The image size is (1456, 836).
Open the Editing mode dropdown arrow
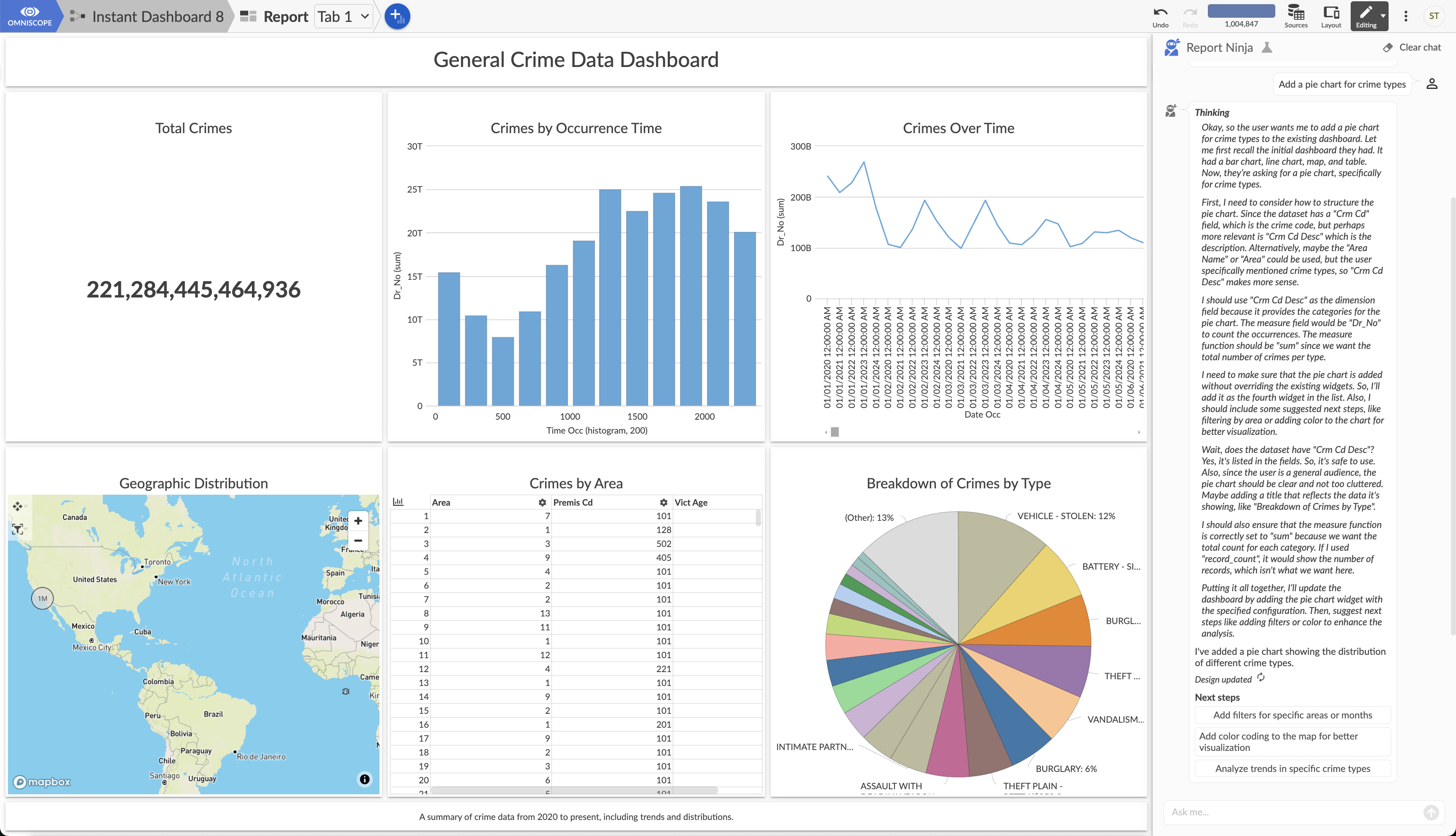point(1383,16)
